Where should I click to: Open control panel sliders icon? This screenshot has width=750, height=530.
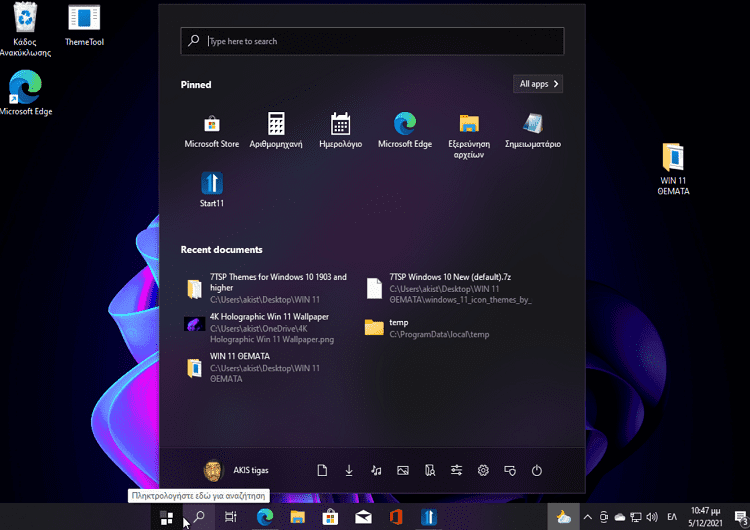tap(456, 471)
